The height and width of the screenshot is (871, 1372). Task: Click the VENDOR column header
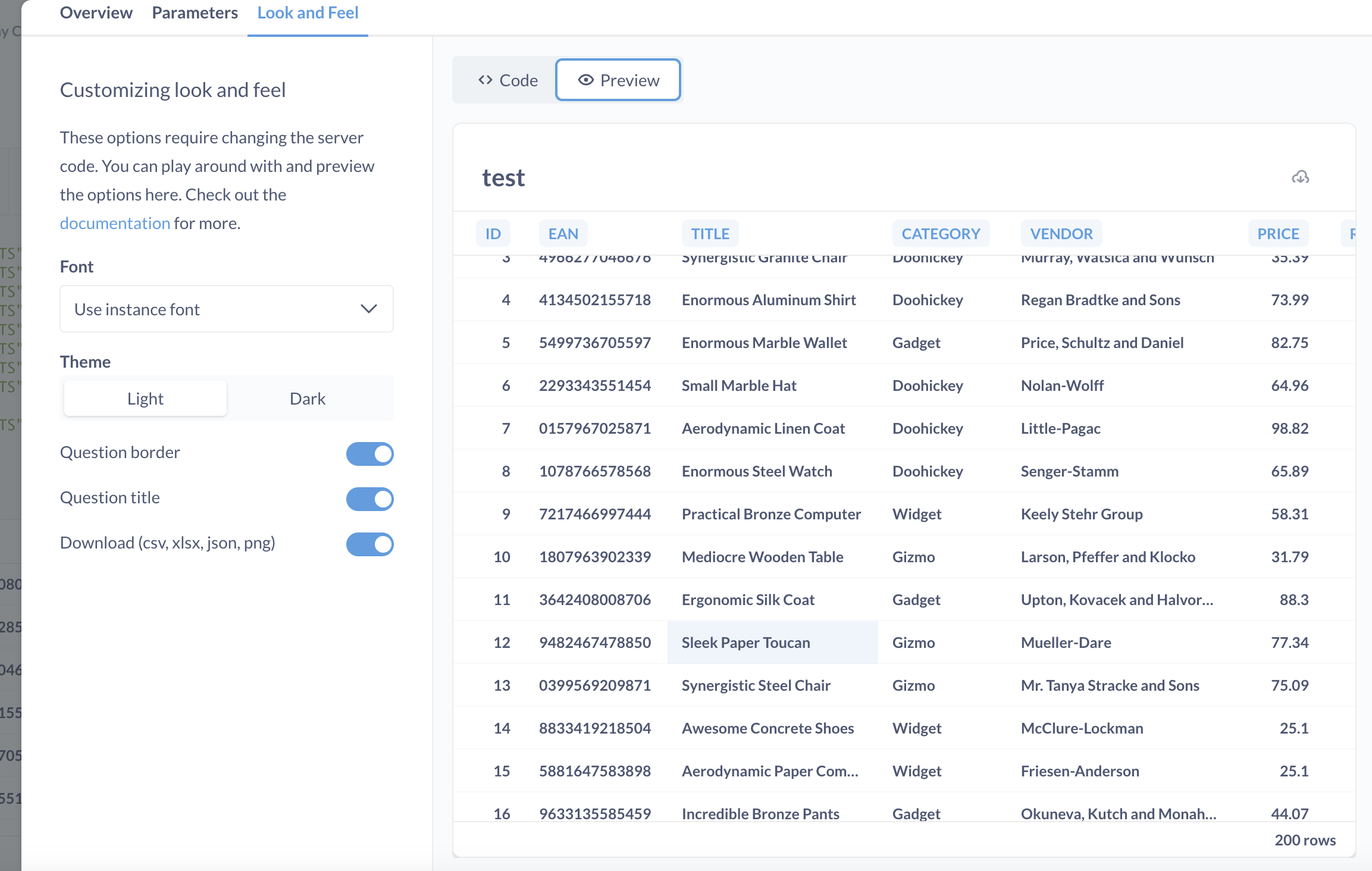[1061, 233]
